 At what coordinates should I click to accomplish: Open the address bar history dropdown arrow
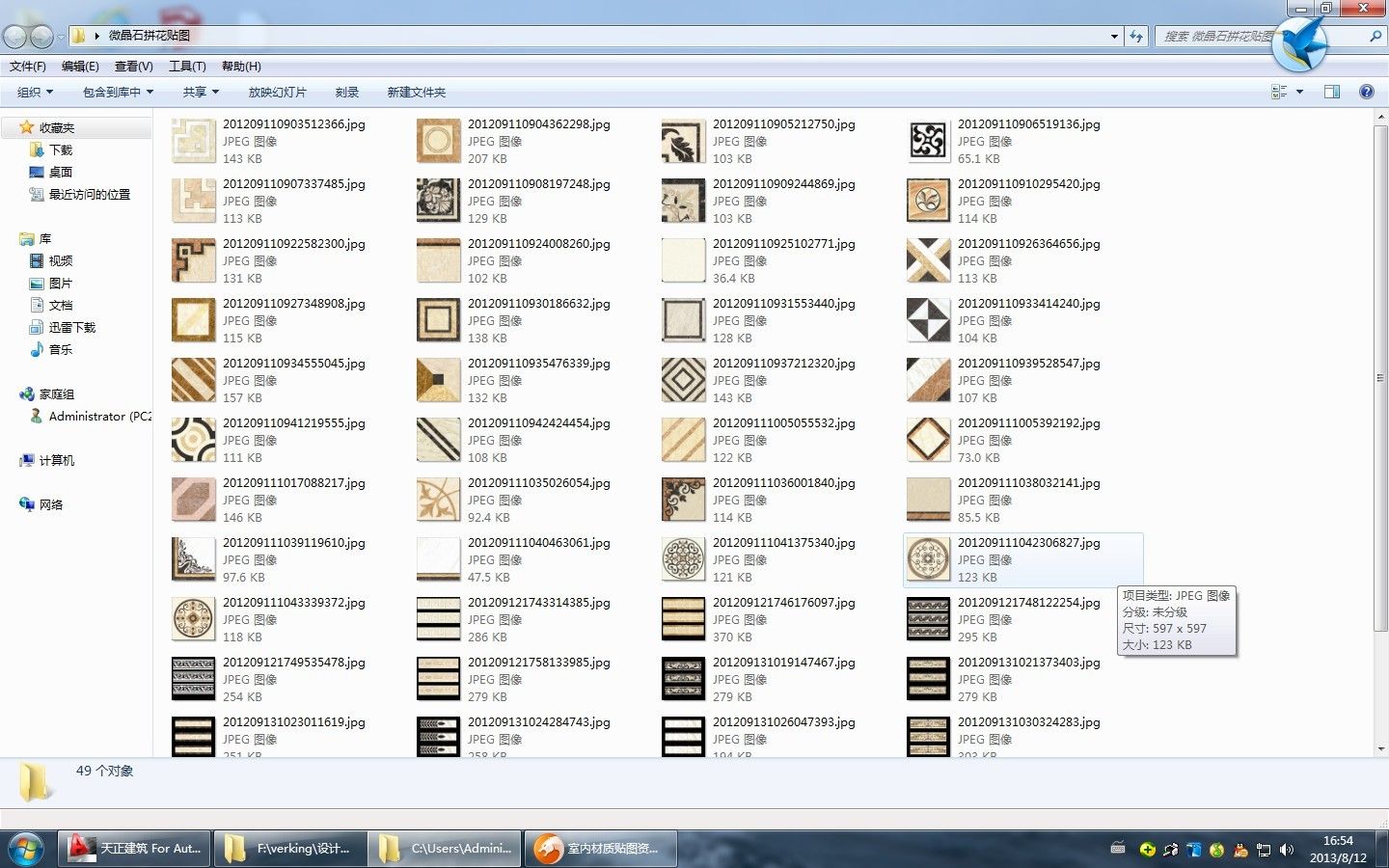[x=1114, y=37]
